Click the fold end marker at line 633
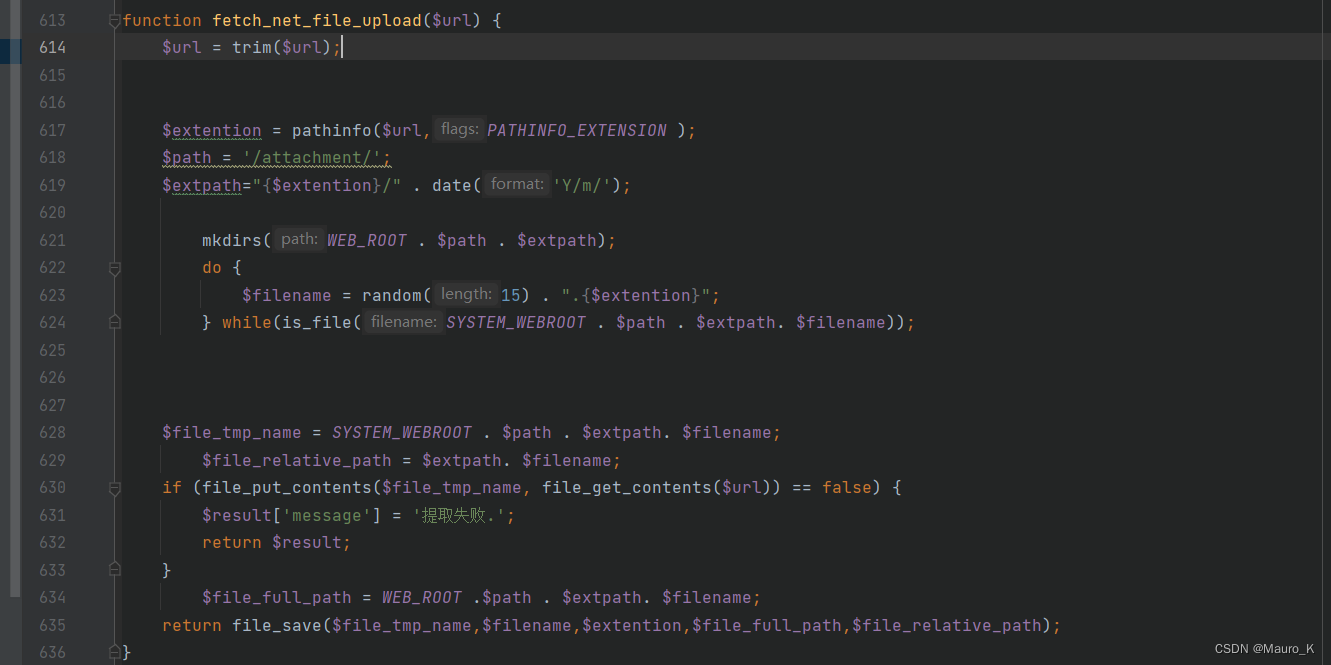This screenshot has height=665, width=1331. [114, 569]
